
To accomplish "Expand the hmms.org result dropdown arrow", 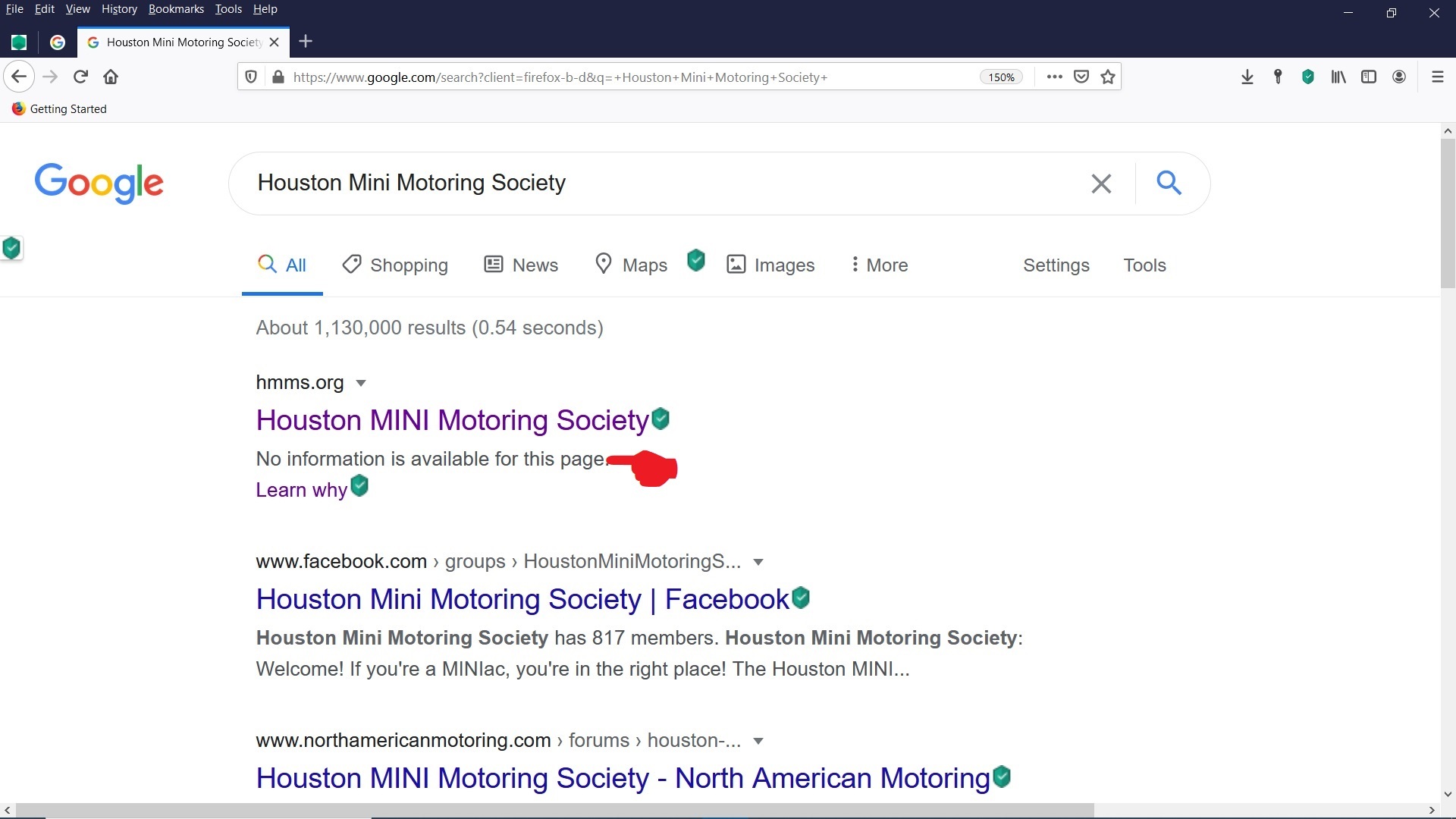I will click(361, 383).
